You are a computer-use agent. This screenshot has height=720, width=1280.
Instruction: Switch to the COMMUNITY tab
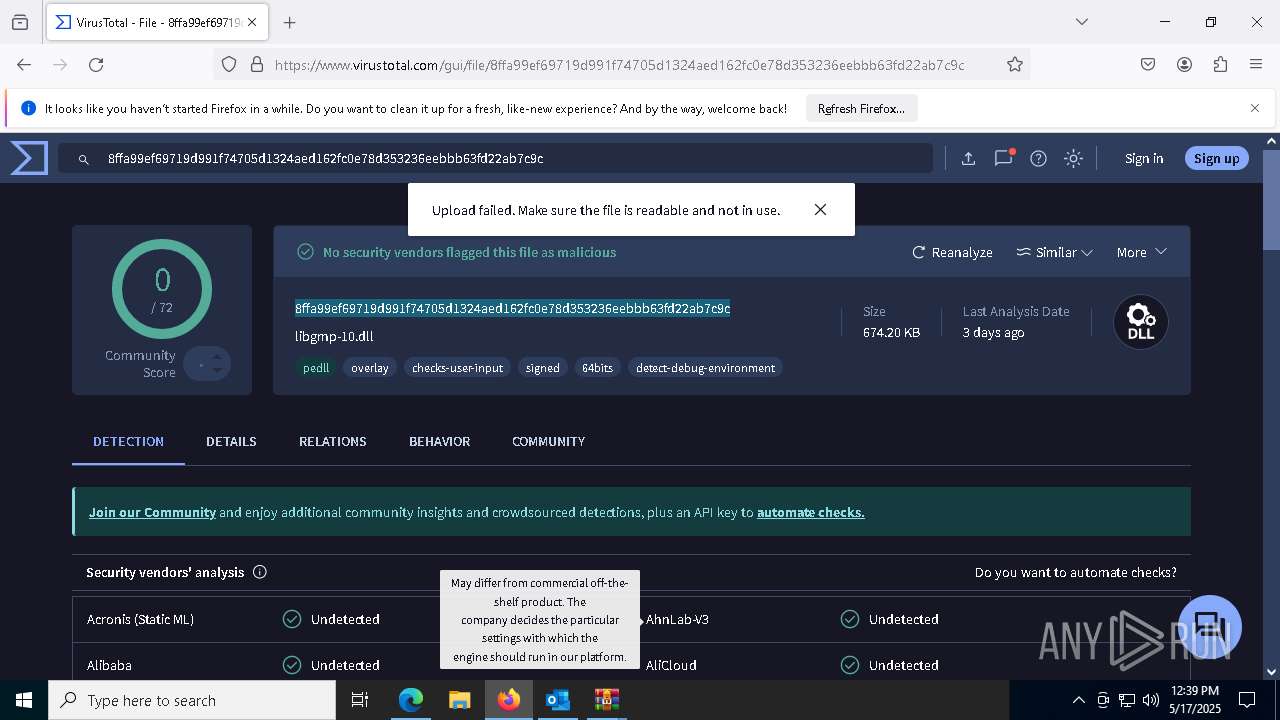pos(548,441)
